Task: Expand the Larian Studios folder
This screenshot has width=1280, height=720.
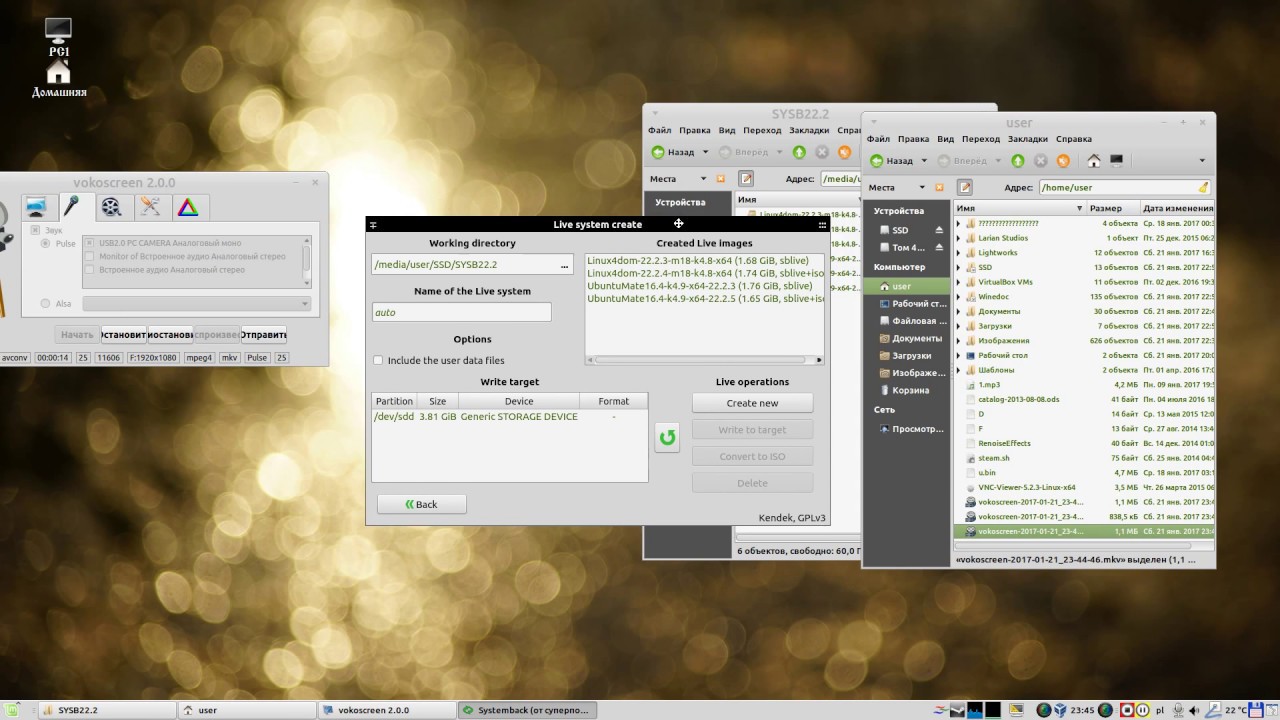Action: [x=958, y=238]
